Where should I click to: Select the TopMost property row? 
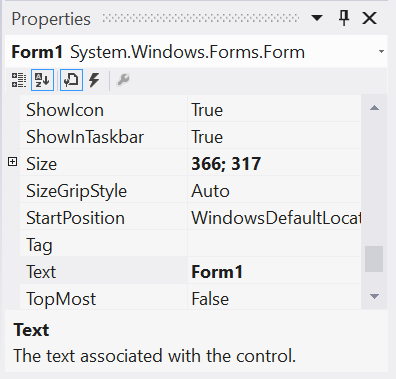click(190, 297)
